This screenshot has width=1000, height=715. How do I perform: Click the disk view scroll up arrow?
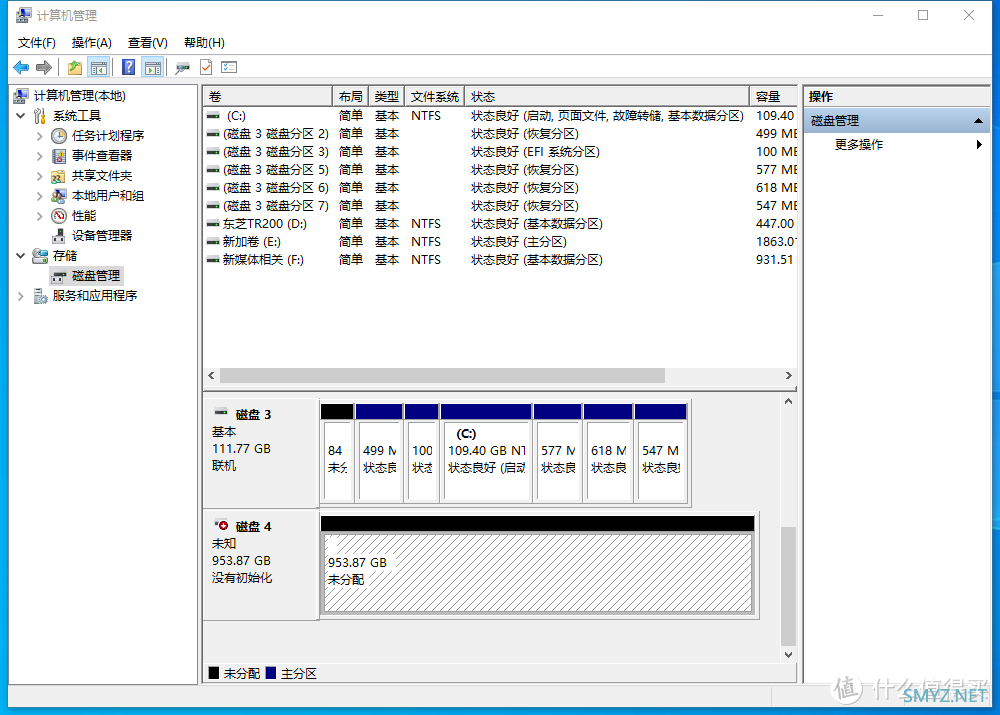[789, 402]
